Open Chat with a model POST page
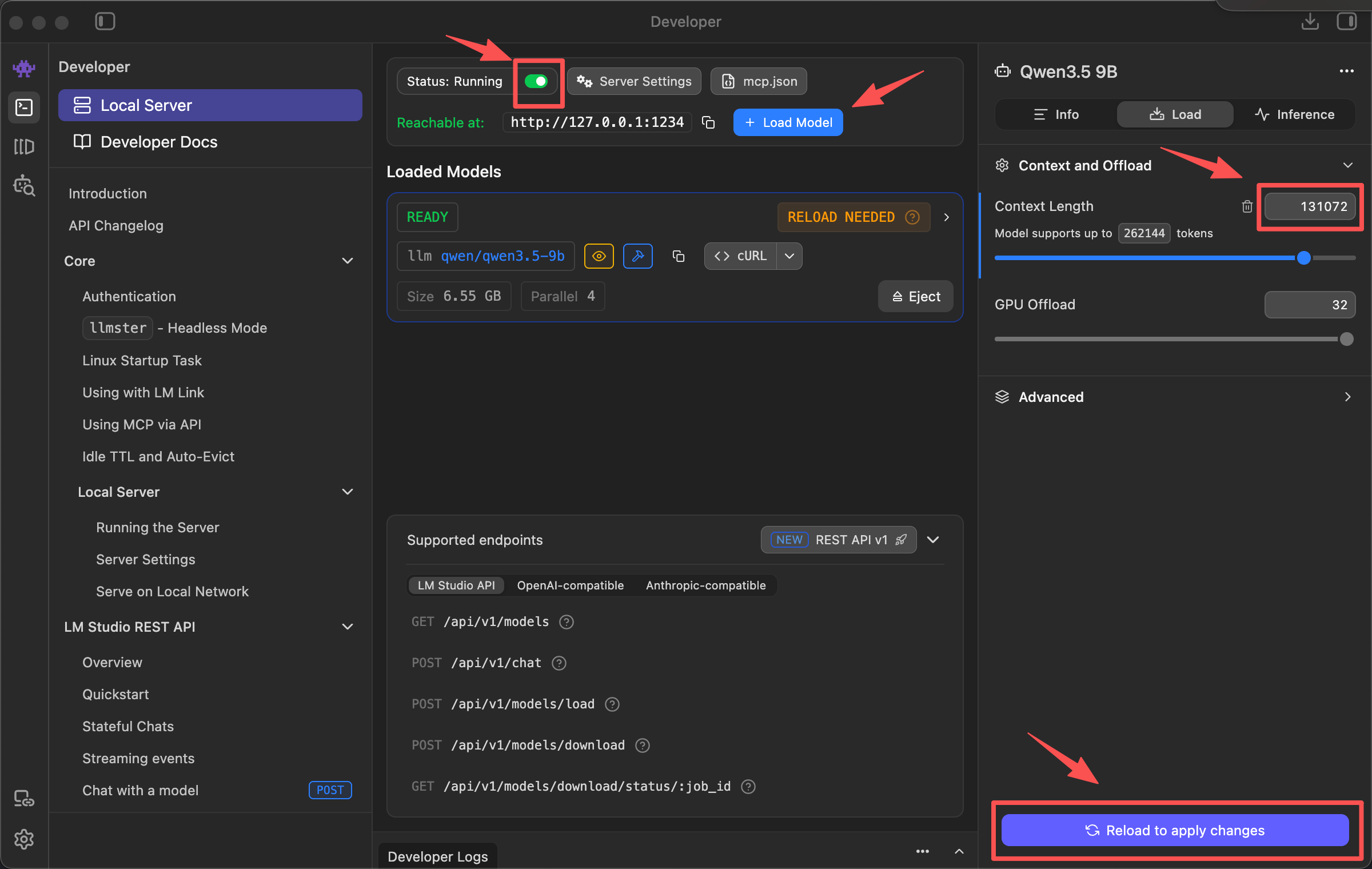The width and height of the screenshot is (1372, 869). click(x=216, y=791)
